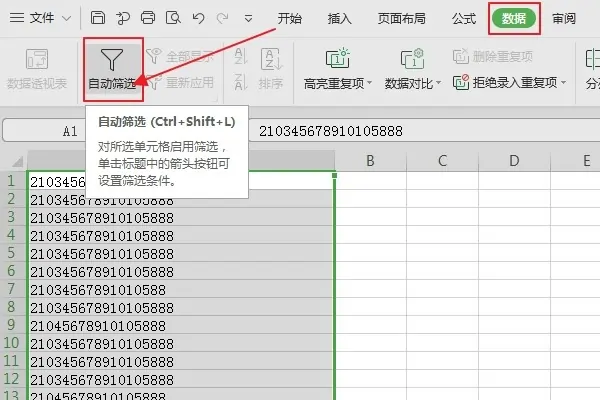Image resolution: width=600 pixels, height=400 pixels.
Task: Select column B header
Action: (x=370, y=161)
